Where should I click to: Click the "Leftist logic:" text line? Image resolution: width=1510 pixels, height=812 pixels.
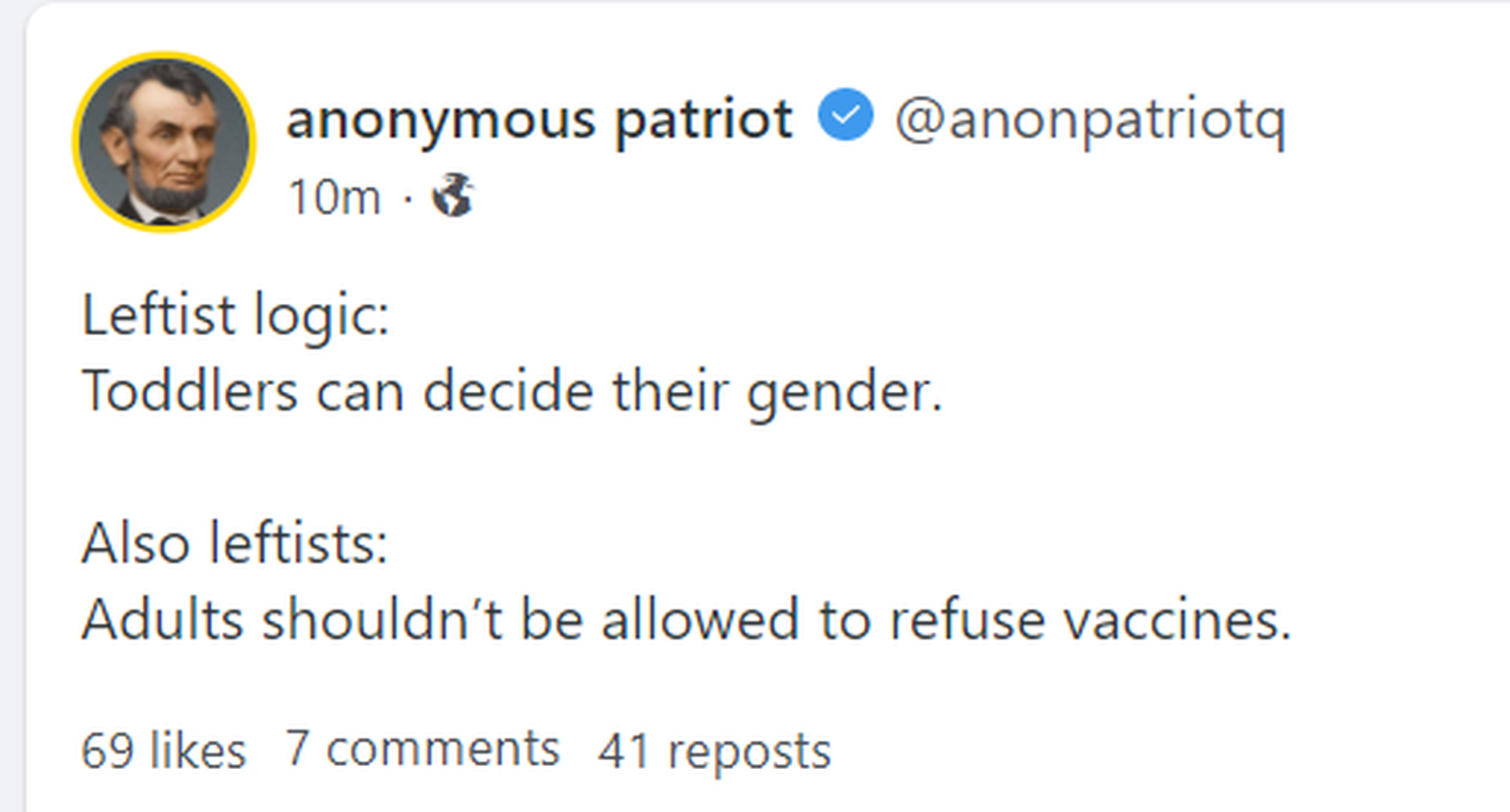[x=235, y=315]
